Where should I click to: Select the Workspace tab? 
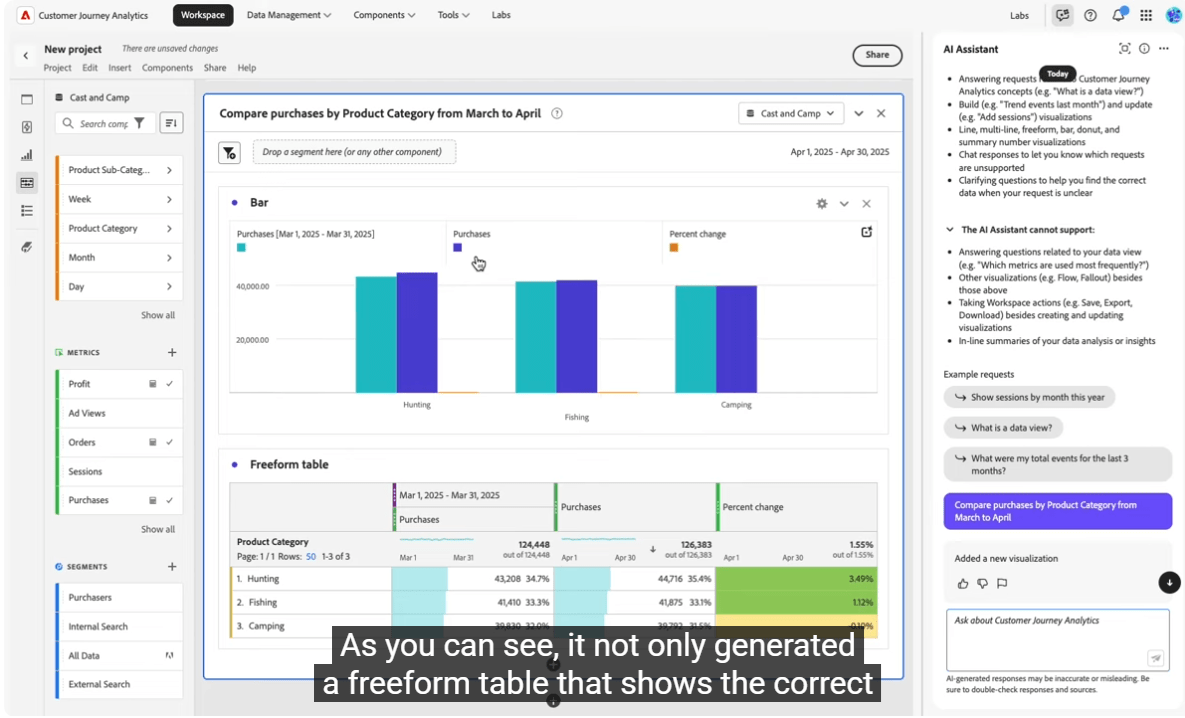(203, 15)
